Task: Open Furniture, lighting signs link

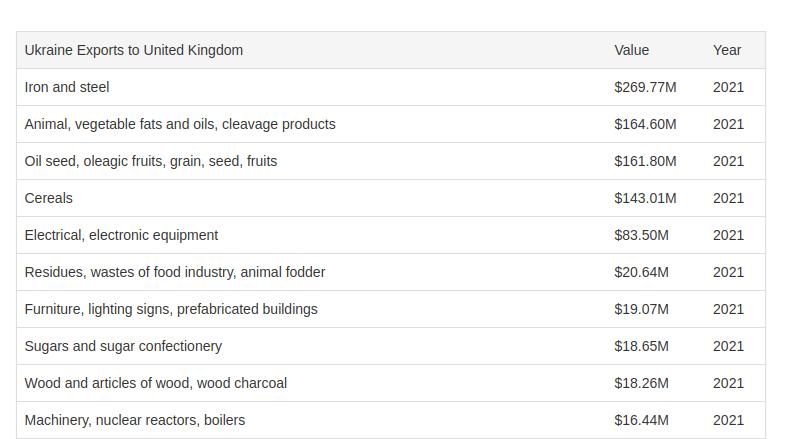Action: coord(171,309)
